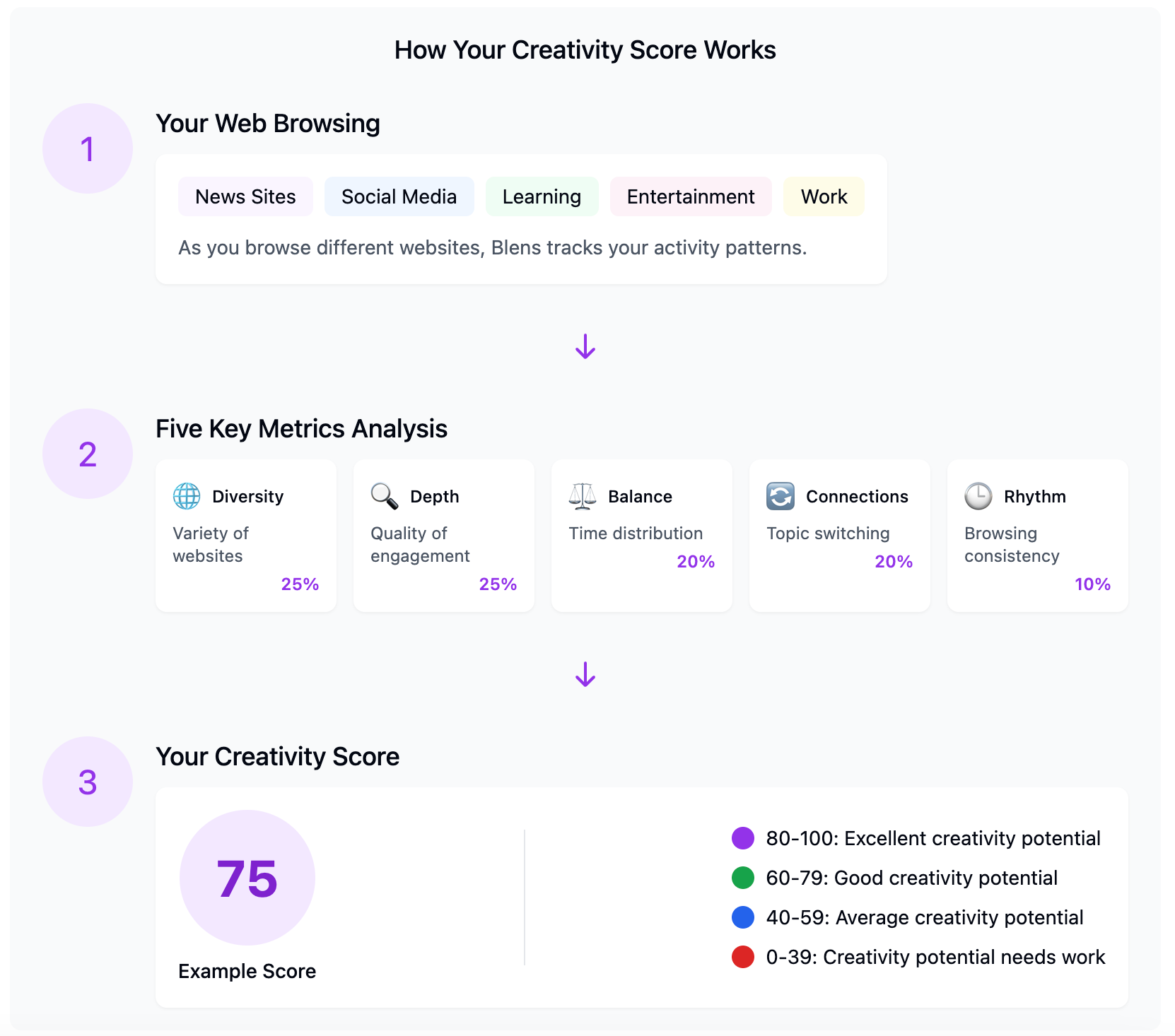
Task: Switch to the Work category
Action: tap(823, 196)
